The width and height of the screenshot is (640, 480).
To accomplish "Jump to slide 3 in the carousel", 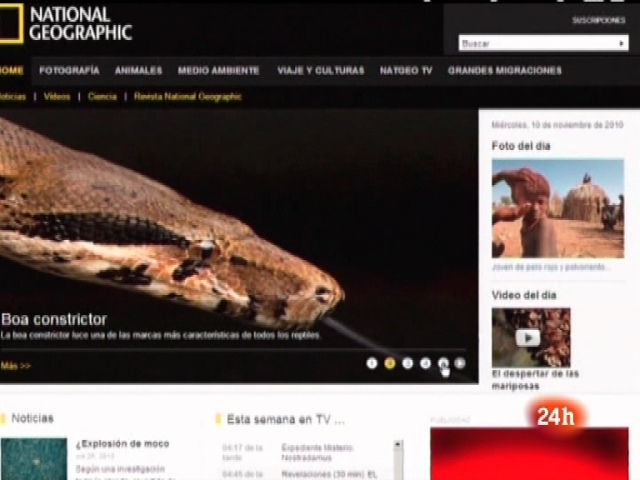I will [x=407, y=363].
